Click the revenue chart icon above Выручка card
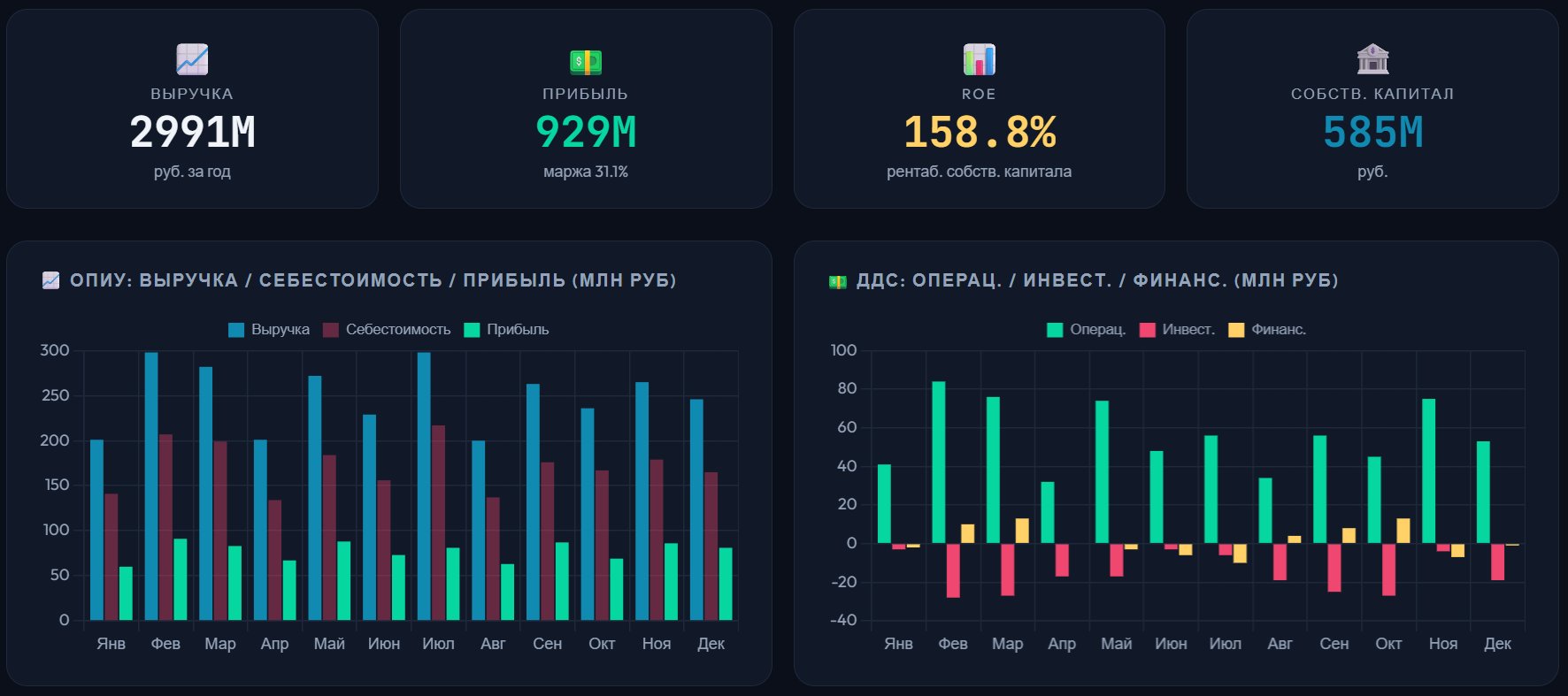The width and height of the screenshot is (1568, 696). (x=192, y=59)
